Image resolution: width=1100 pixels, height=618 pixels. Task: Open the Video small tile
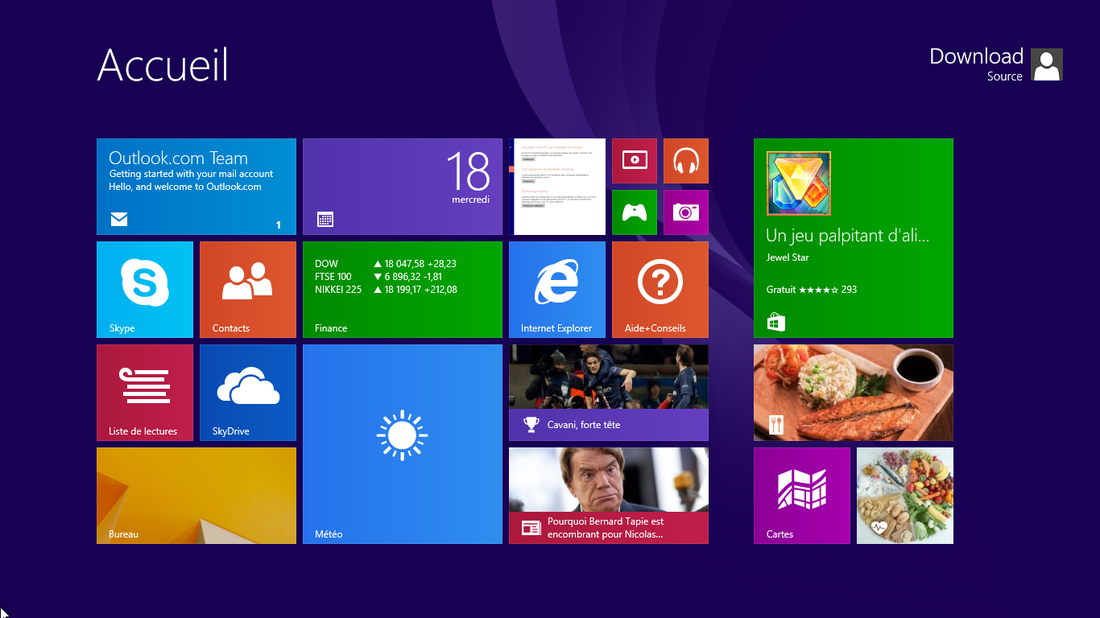(x=634, y=161)
